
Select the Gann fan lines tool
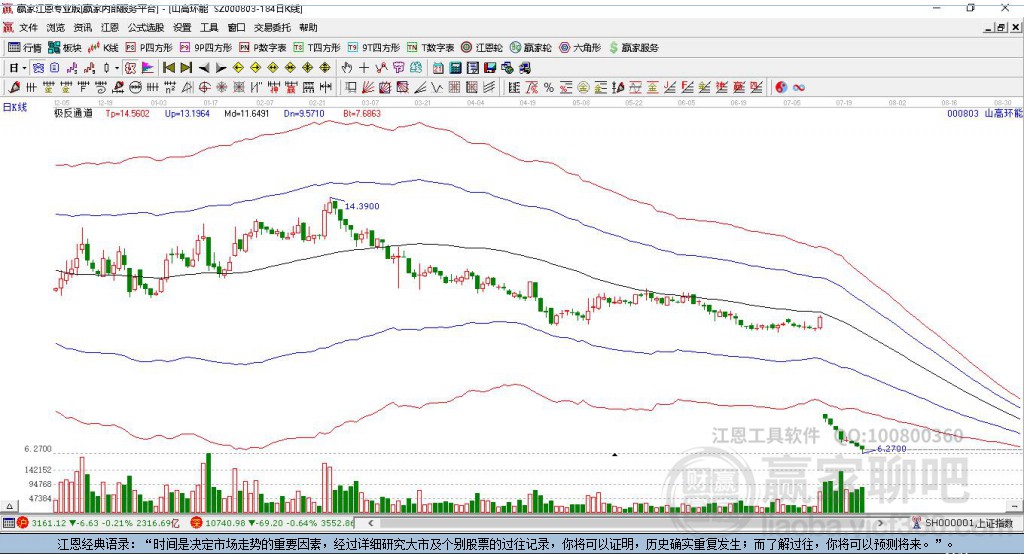click(x=368, y=87)
